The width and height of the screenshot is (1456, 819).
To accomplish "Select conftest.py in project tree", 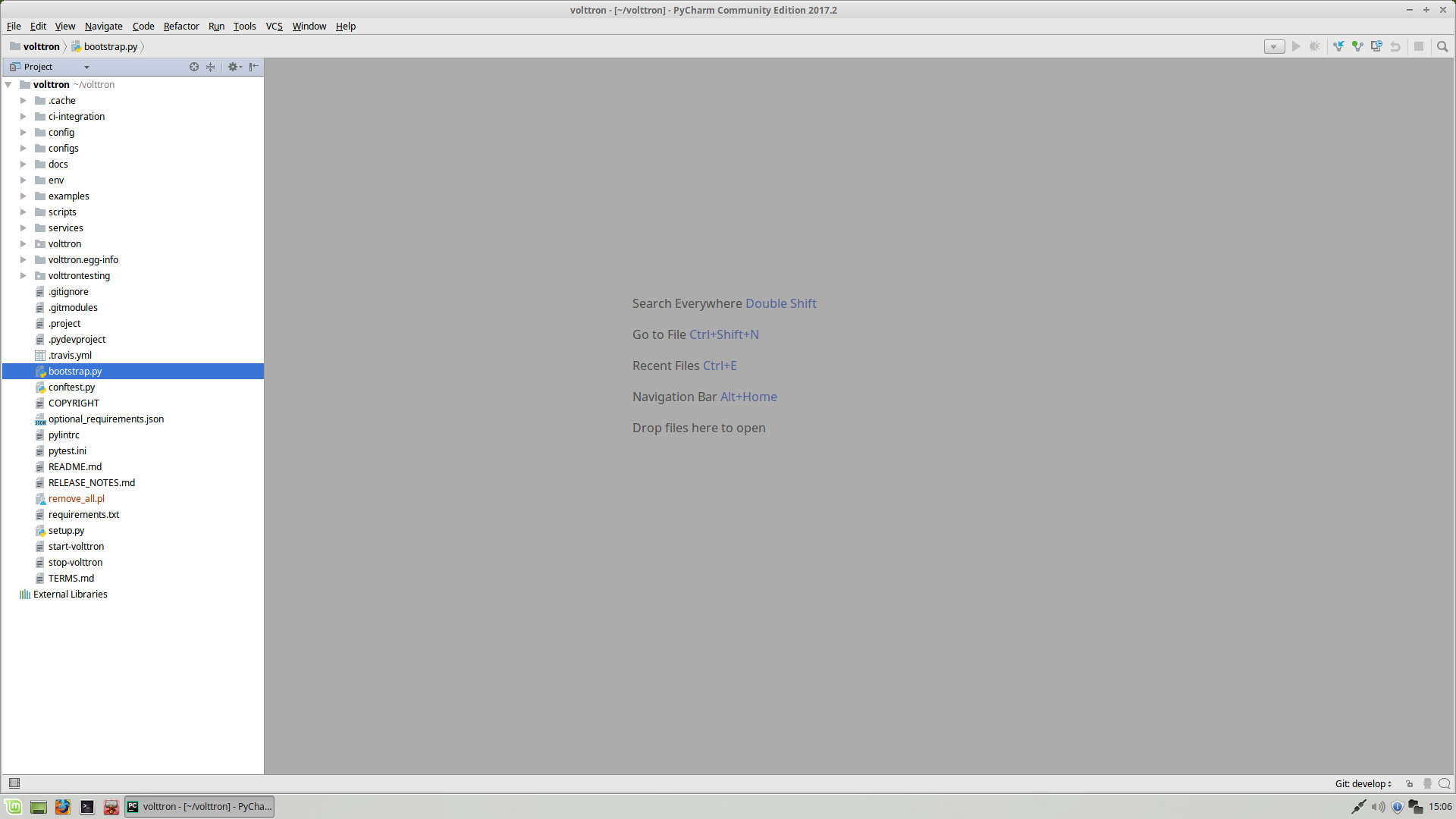I will 71,388.
